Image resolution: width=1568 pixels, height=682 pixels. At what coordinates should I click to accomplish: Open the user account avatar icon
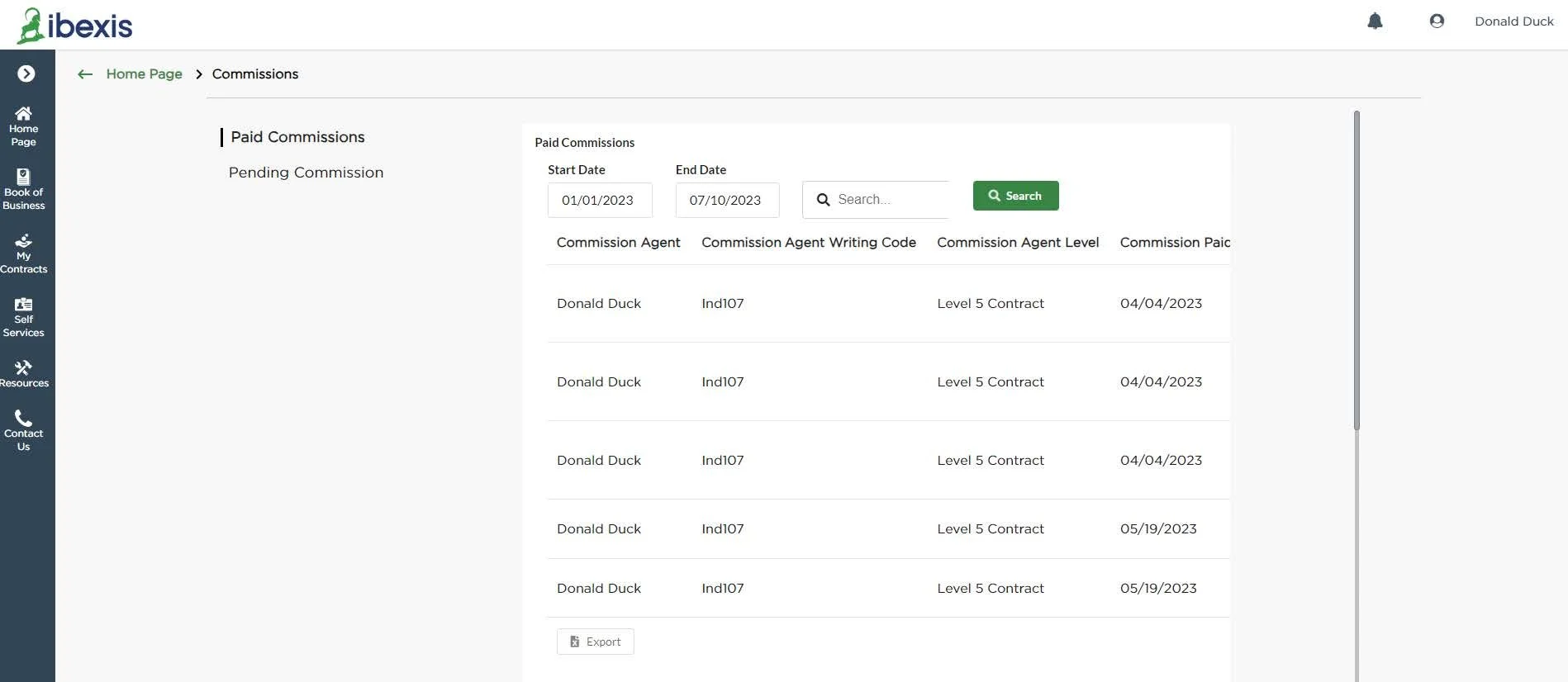pos(1437,21)
